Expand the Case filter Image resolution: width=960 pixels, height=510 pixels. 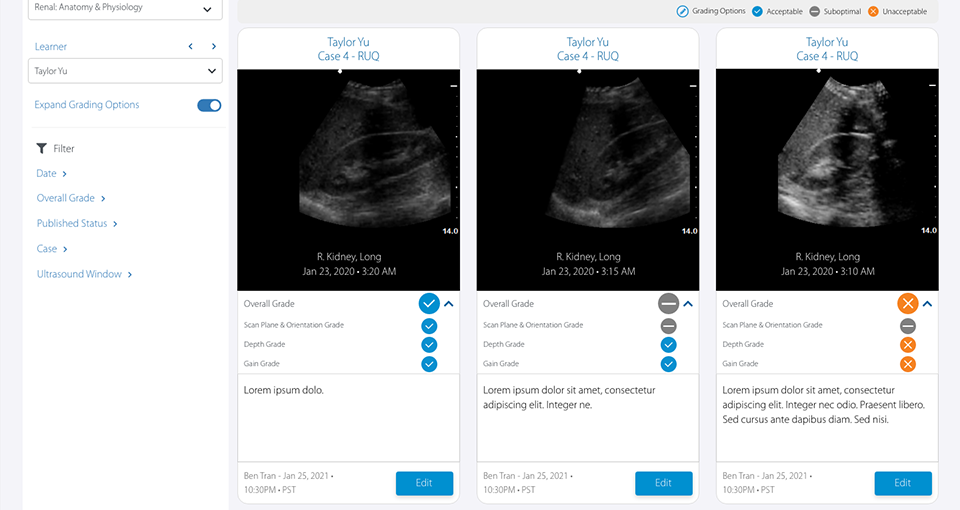(52, 249)
